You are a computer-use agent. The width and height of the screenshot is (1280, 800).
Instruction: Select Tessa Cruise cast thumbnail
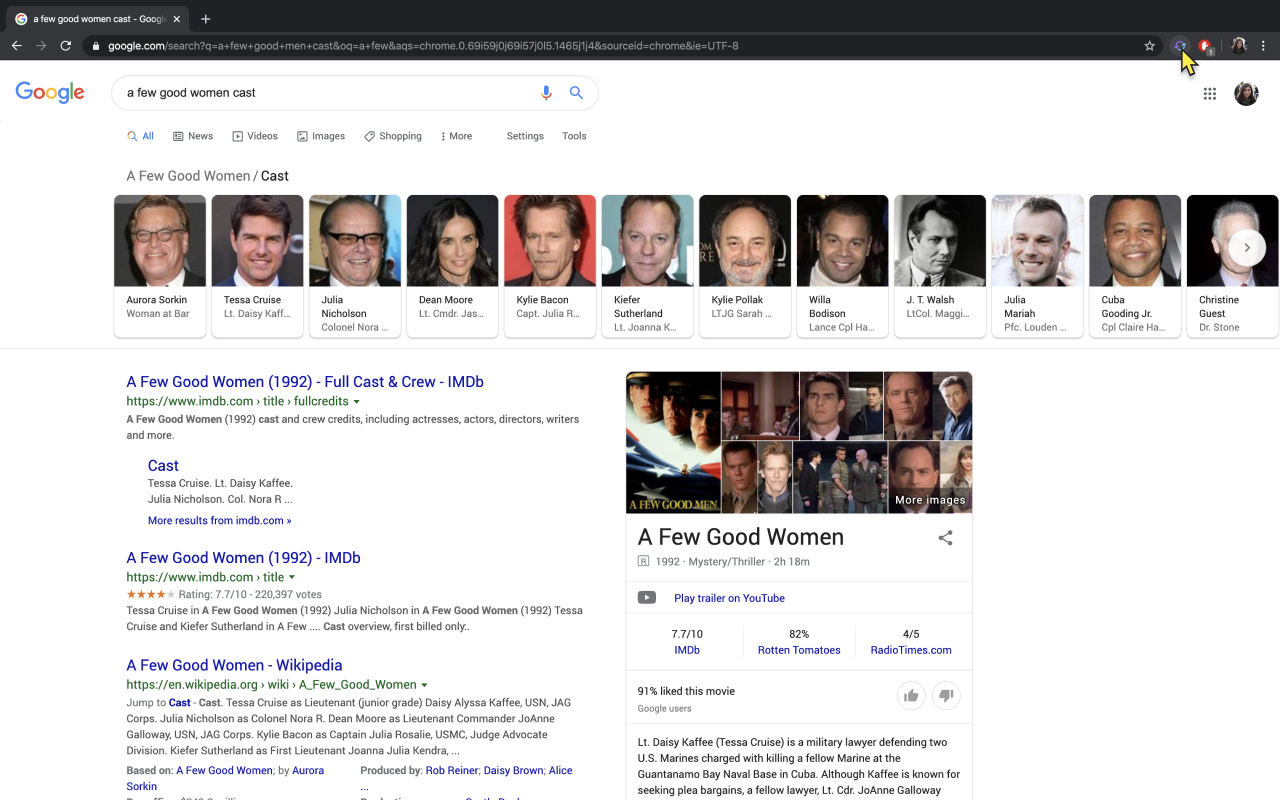click(257, 241)
